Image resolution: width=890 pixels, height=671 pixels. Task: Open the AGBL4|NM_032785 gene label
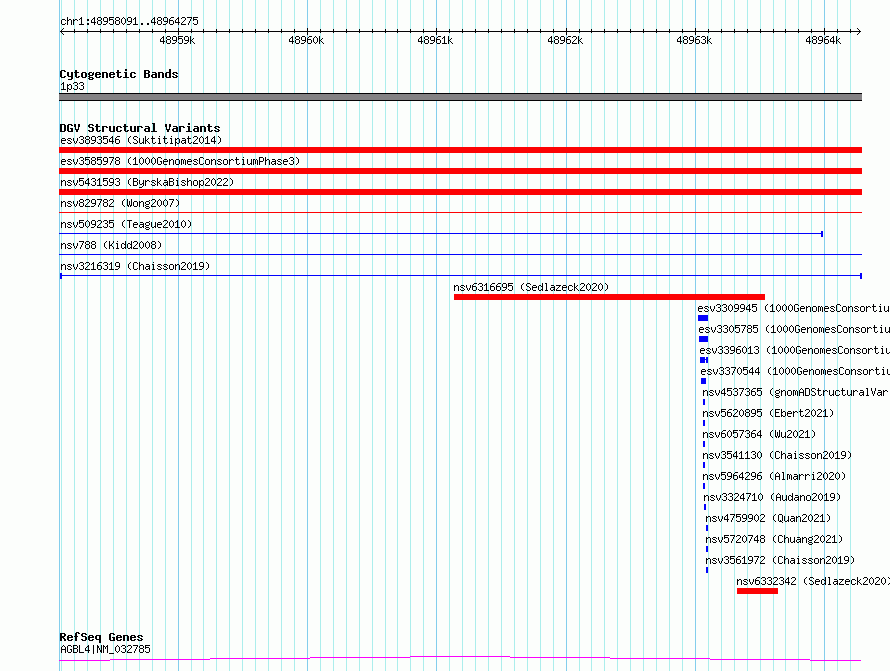pos(105,649)
